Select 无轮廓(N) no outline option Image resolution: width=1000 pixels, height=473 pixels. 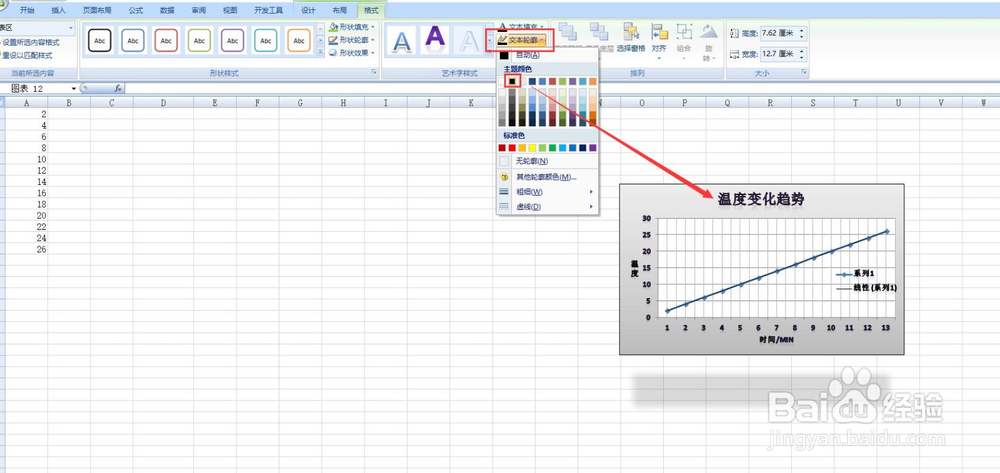[547, 161]
